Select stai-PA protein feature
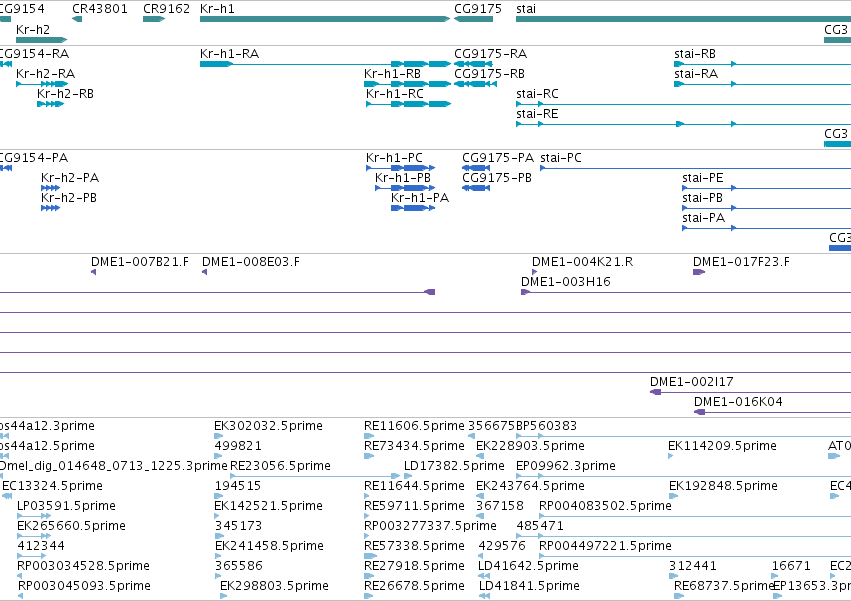Viewport: 851px width, 601px height. 766,228
